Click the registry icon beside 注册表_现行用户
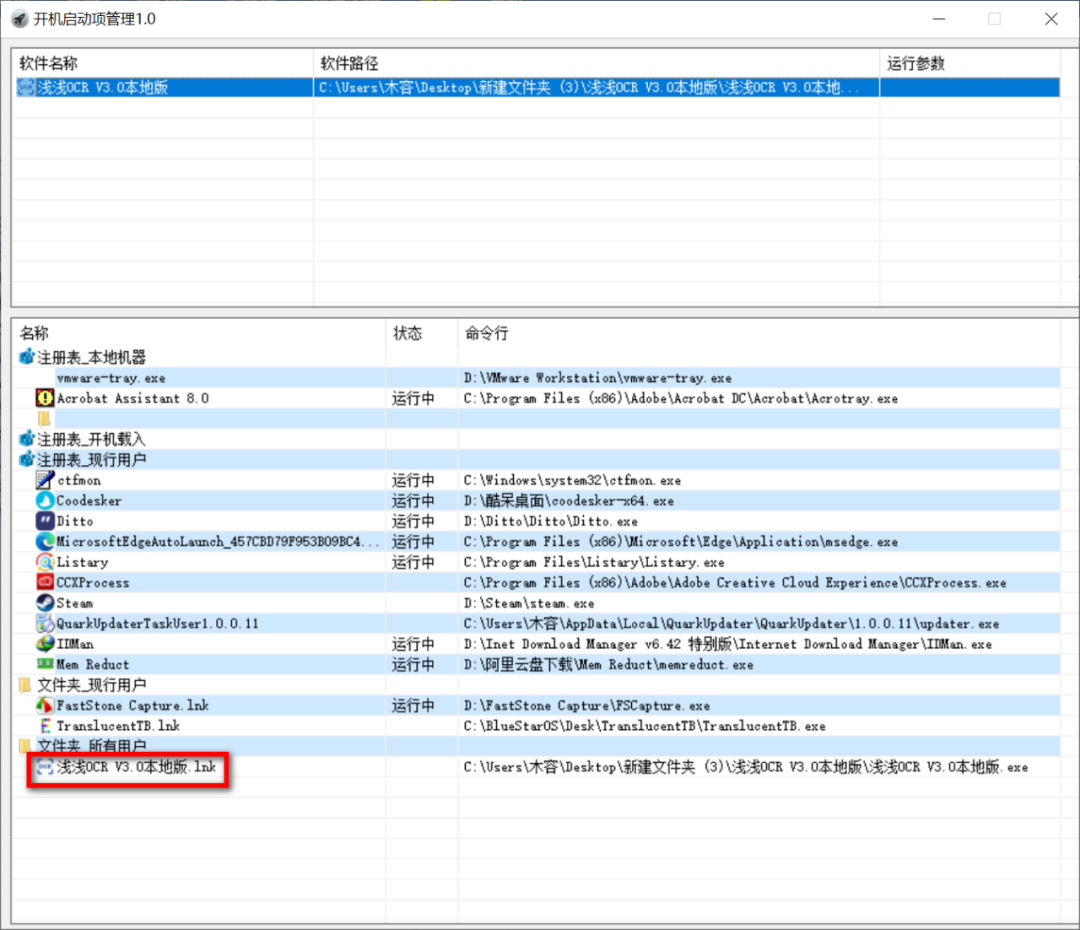This screenshot has height=930, width=1080. pyautogui.click(x=27, y=459)
